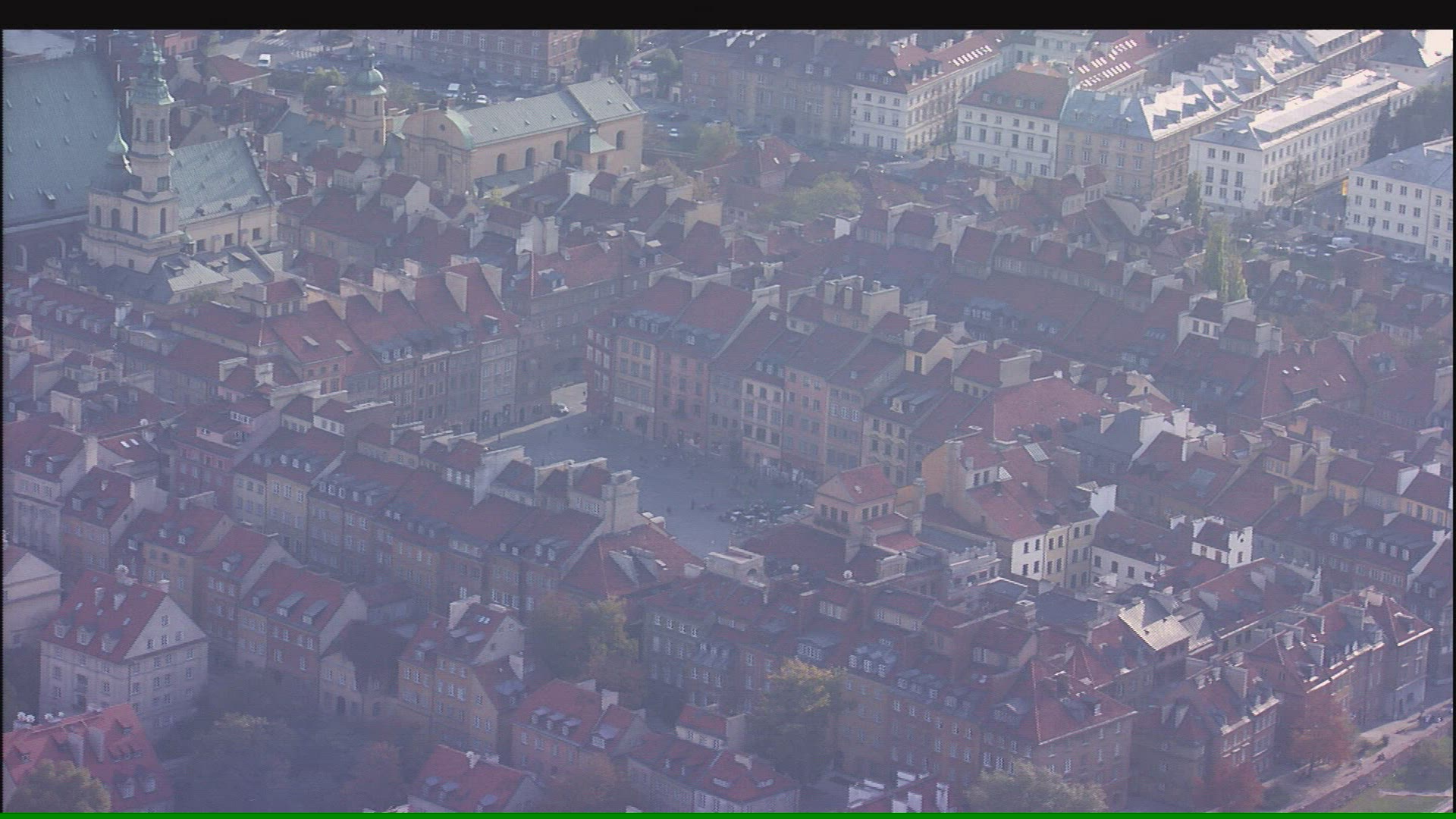Click the black bar above the video

(x=728, y=14)
